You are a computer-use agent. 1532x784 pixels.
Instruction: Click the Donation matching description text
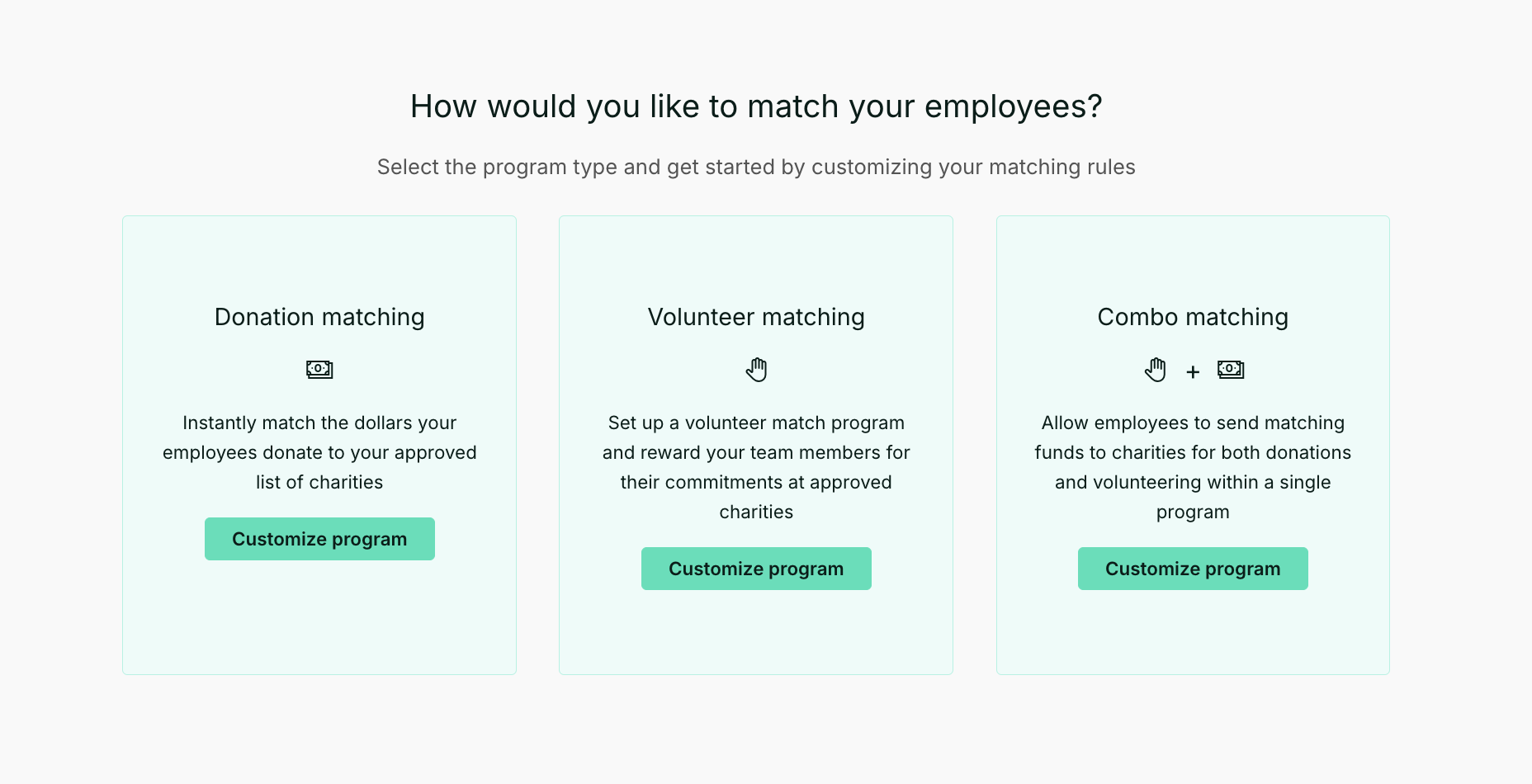[x=319, y=452]
